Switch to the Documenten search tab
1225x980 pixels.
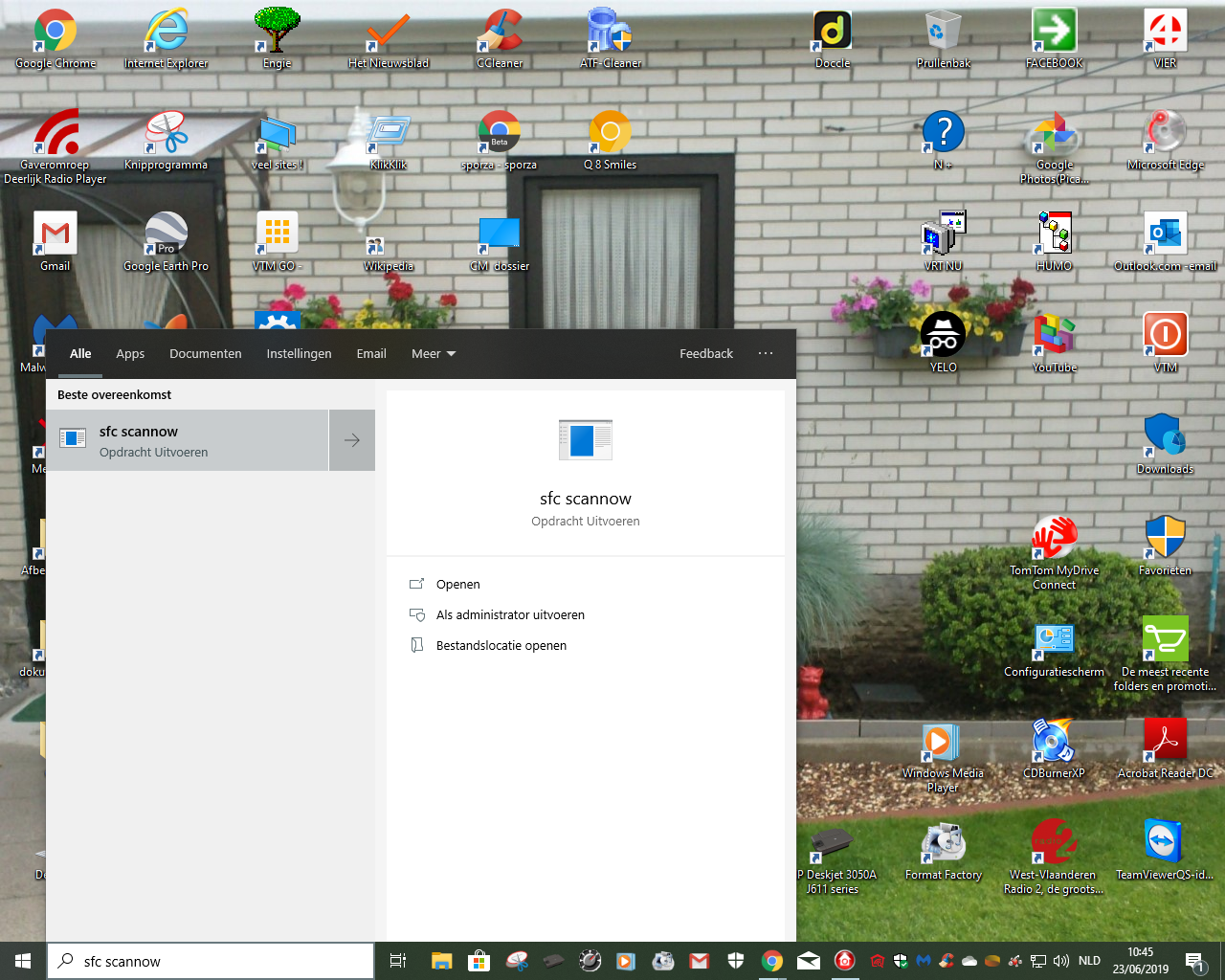point(205,354)
